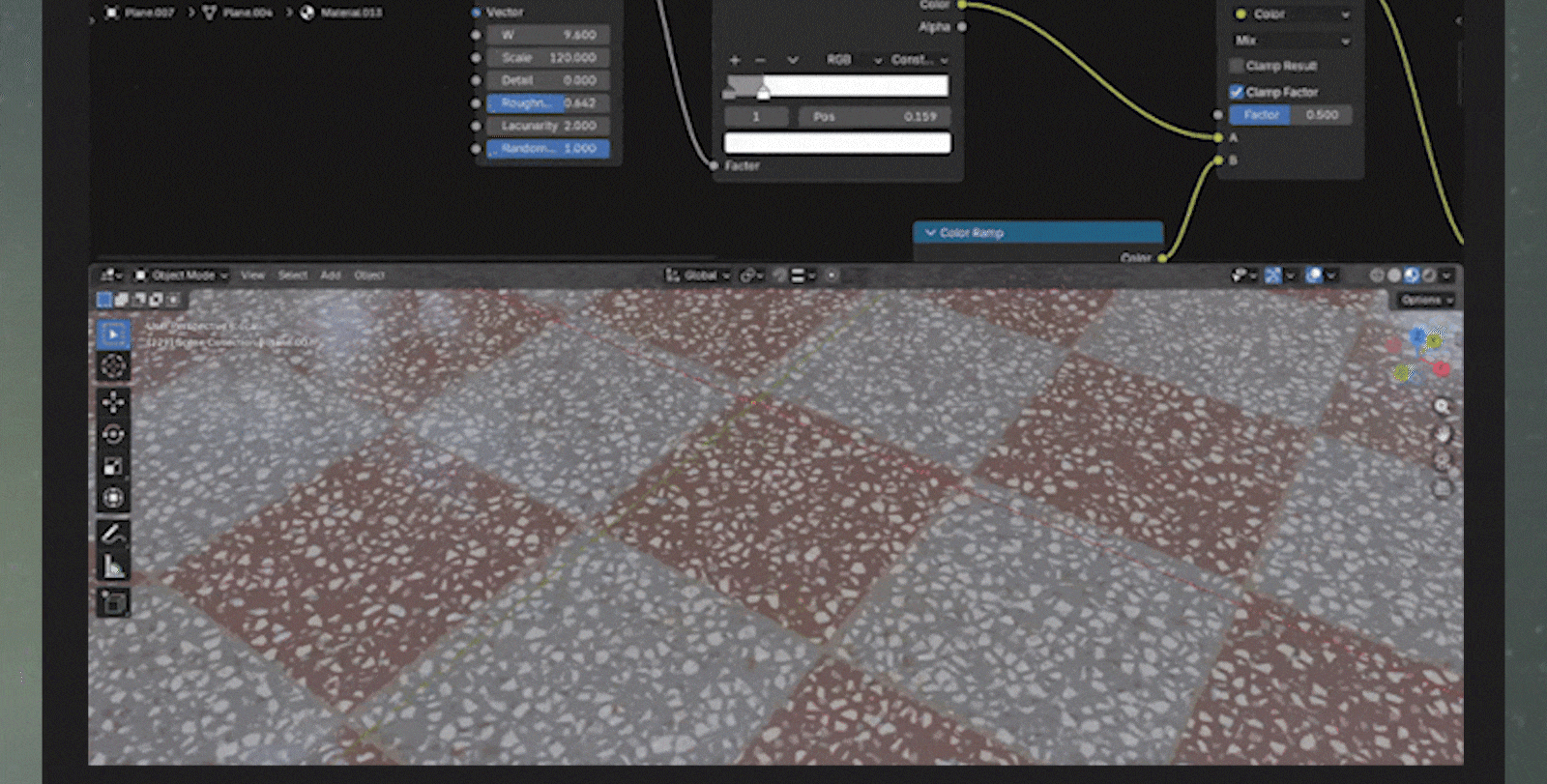This screenshot has width=1547, height=784.
Task: Select the Move tool in the viewport toolbar
Action: (x=113, y=401)
